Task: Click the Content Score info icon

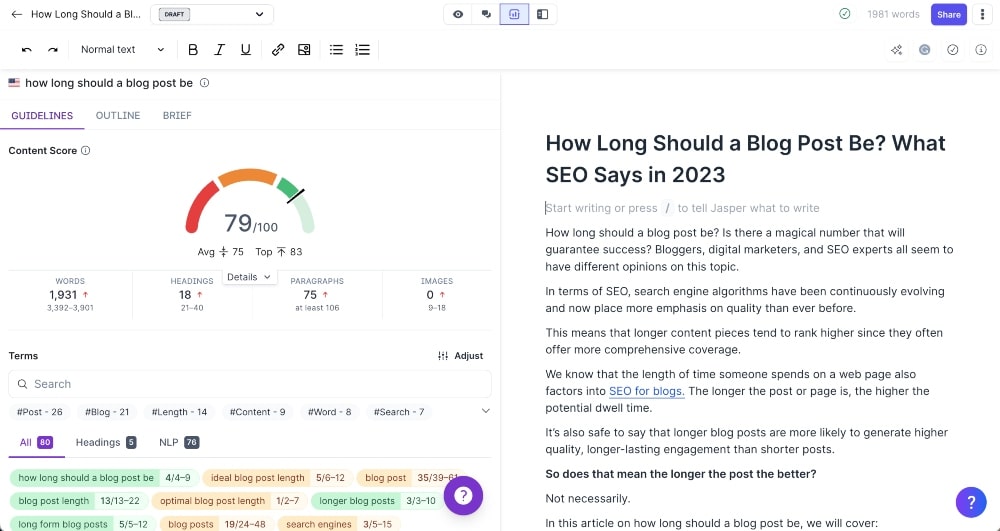Action: pos(85,150)
